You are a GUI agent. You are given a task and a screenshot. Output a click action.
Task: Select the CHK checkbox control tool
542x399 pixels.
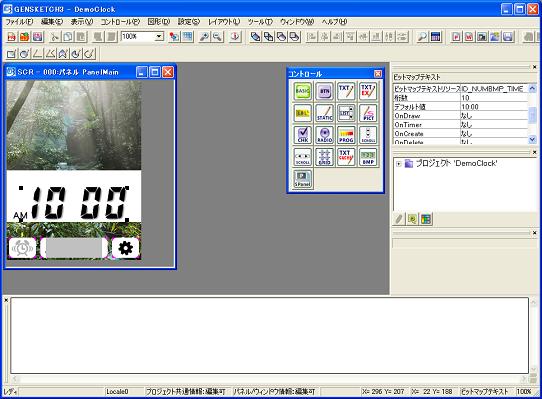click(302, 135)
